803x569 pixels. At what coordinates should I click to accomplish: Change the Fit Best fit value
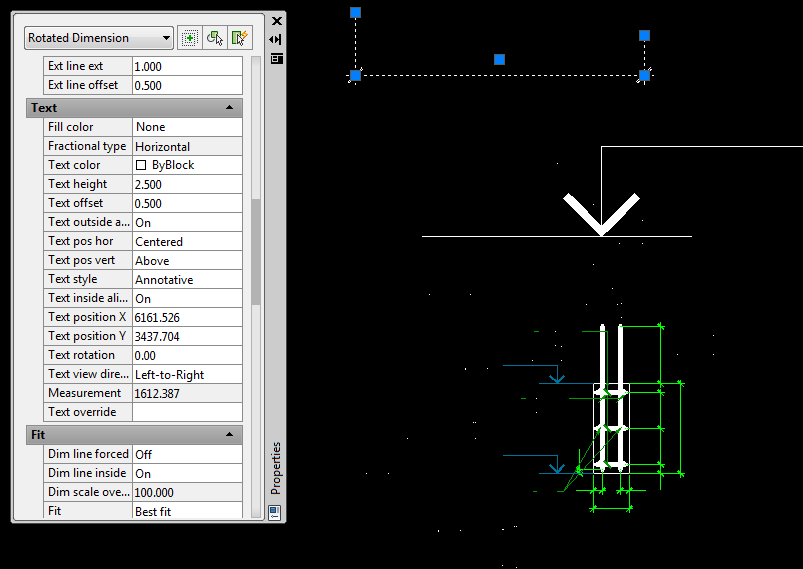click(x=187, y=511)
